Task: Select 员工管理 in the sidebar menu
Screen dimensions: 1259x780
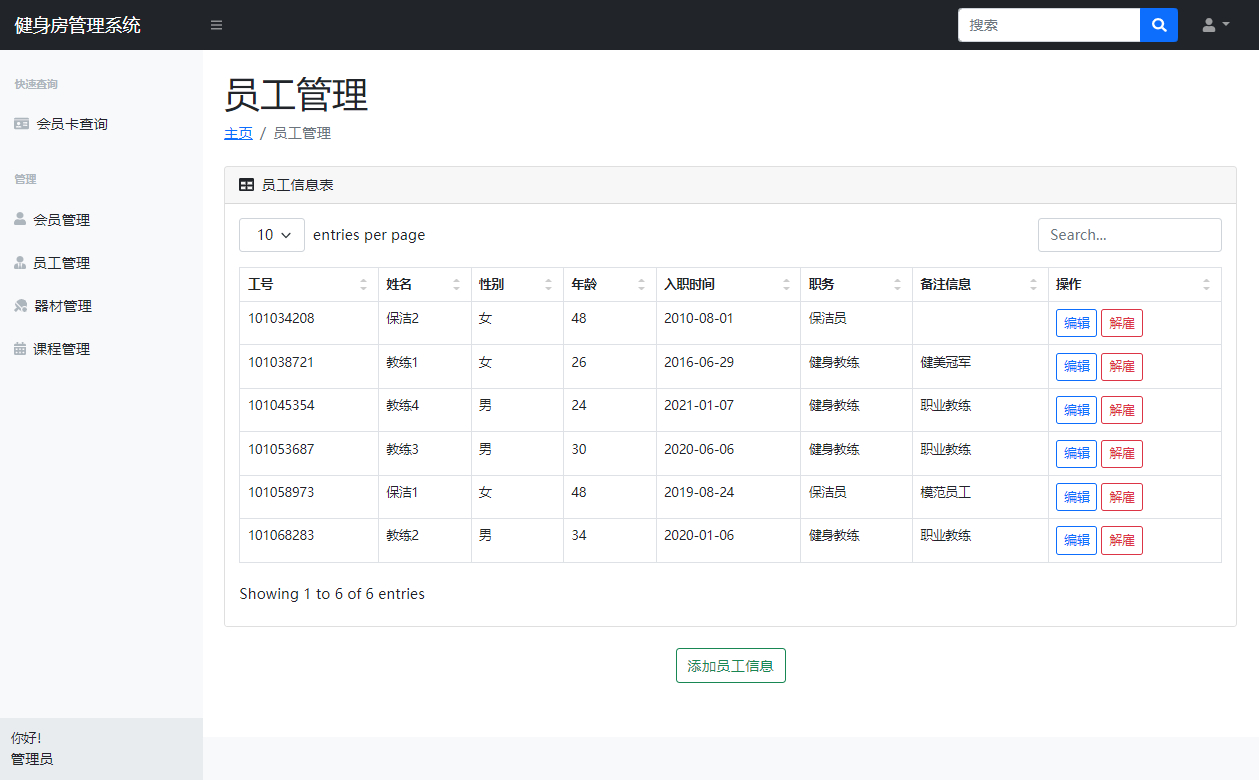Action: (62, 262)
